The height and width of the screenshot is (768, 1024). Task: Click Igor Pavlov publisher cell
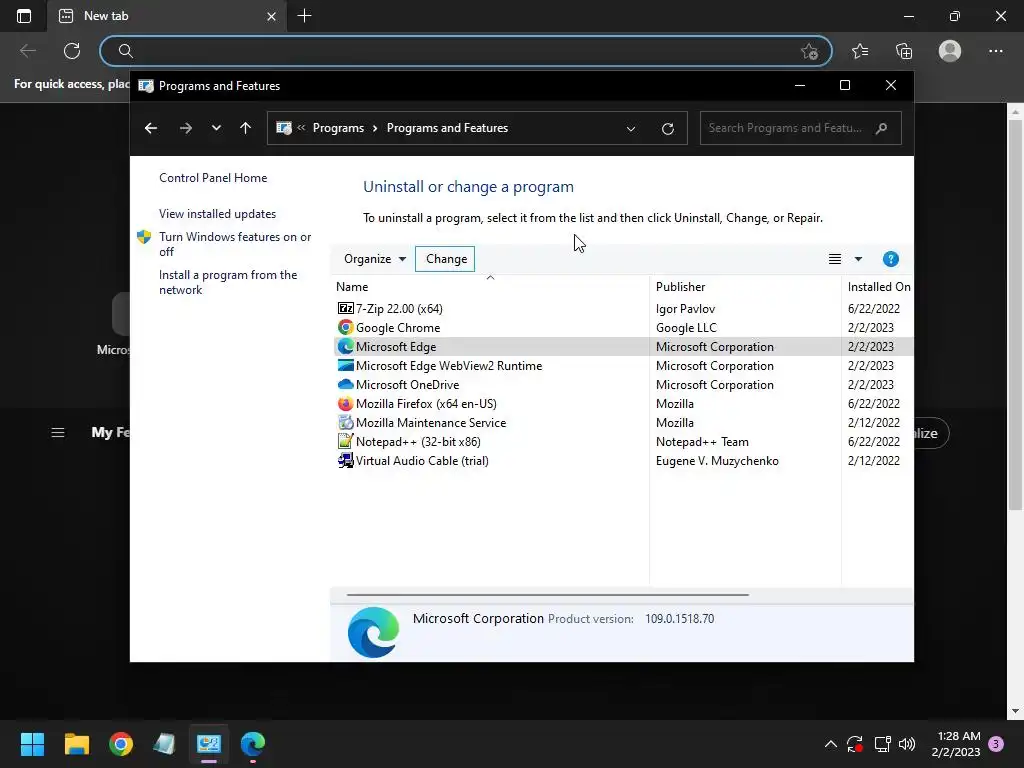pos(685,308)
